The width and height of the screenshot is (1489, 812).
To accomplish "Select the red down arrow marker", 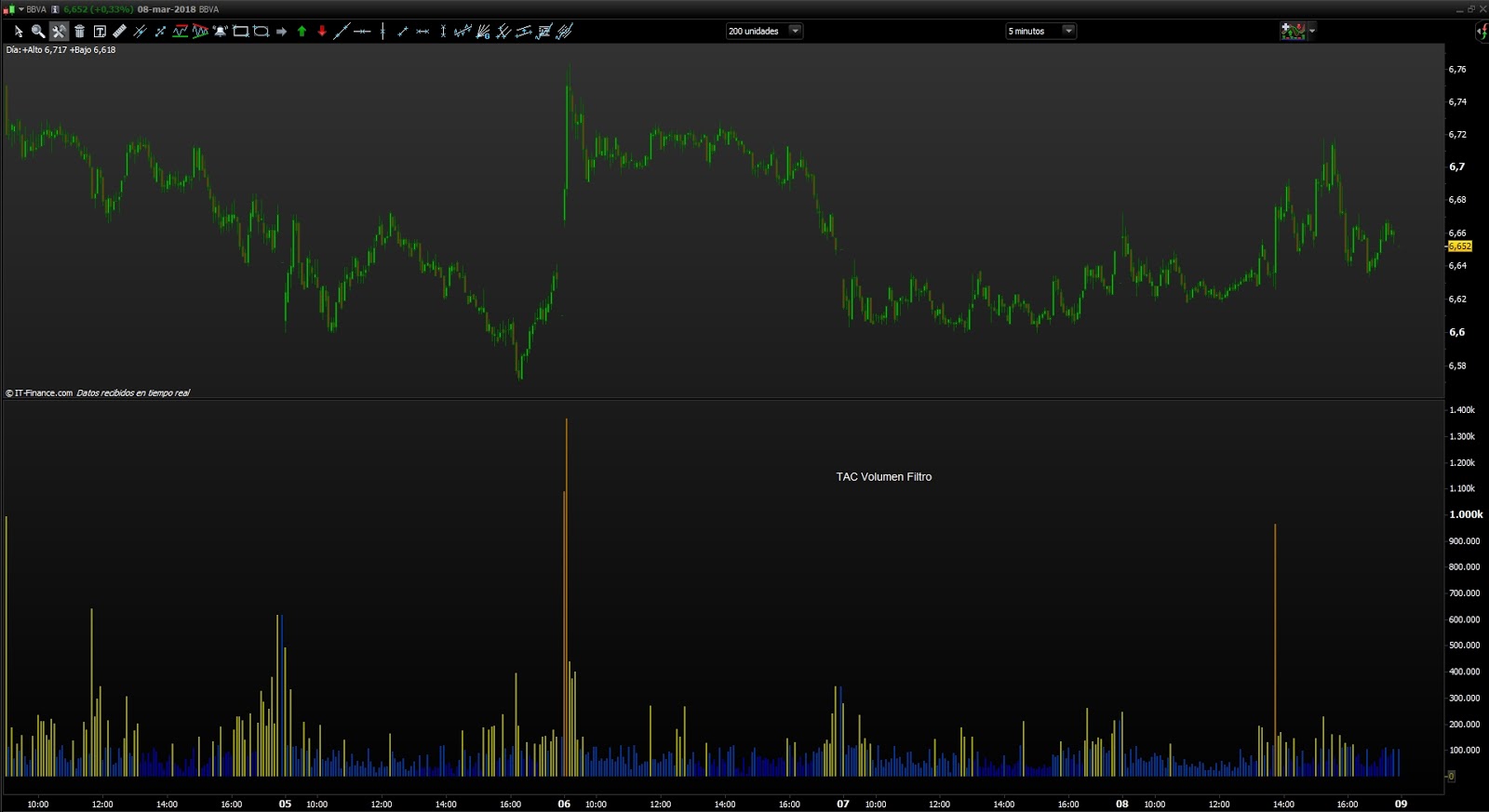I will coord(322,32).
